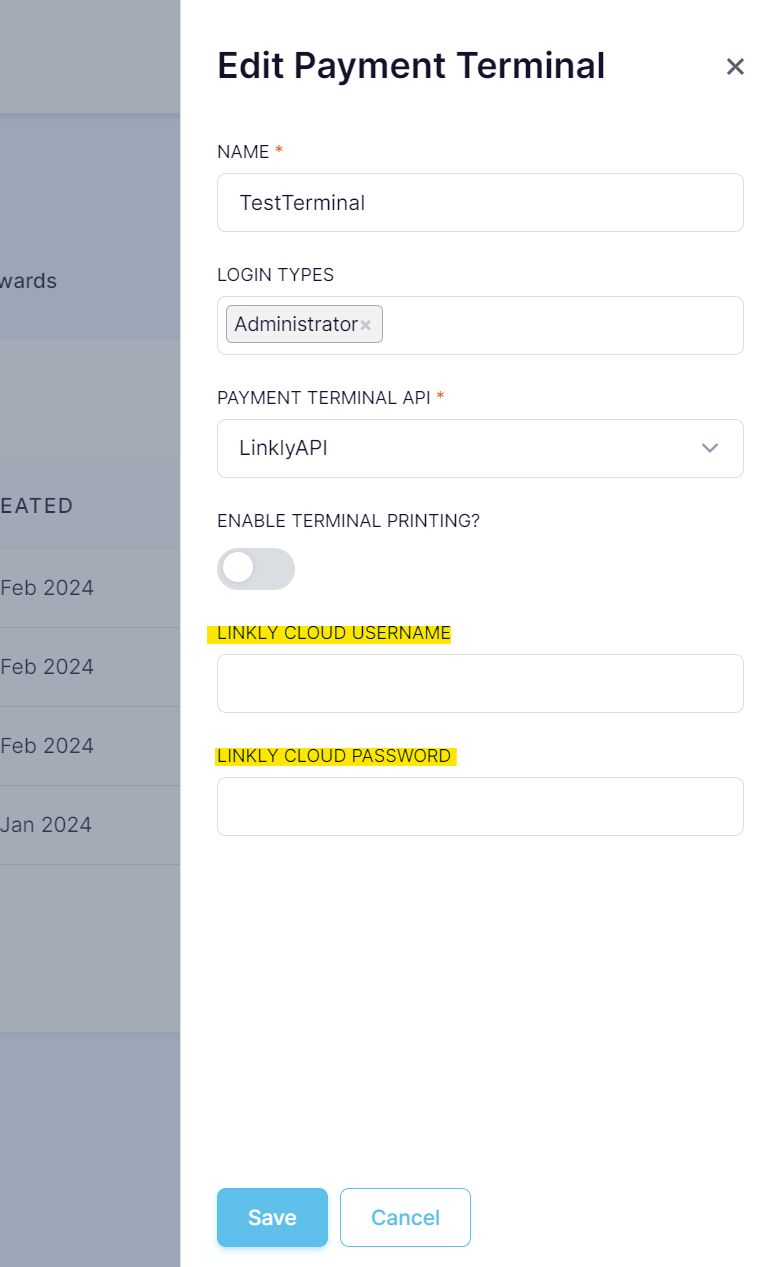Viewport: 769px width, 1267px height.
Task: Select the Administrator tag chip
Action: coord(296,324)
